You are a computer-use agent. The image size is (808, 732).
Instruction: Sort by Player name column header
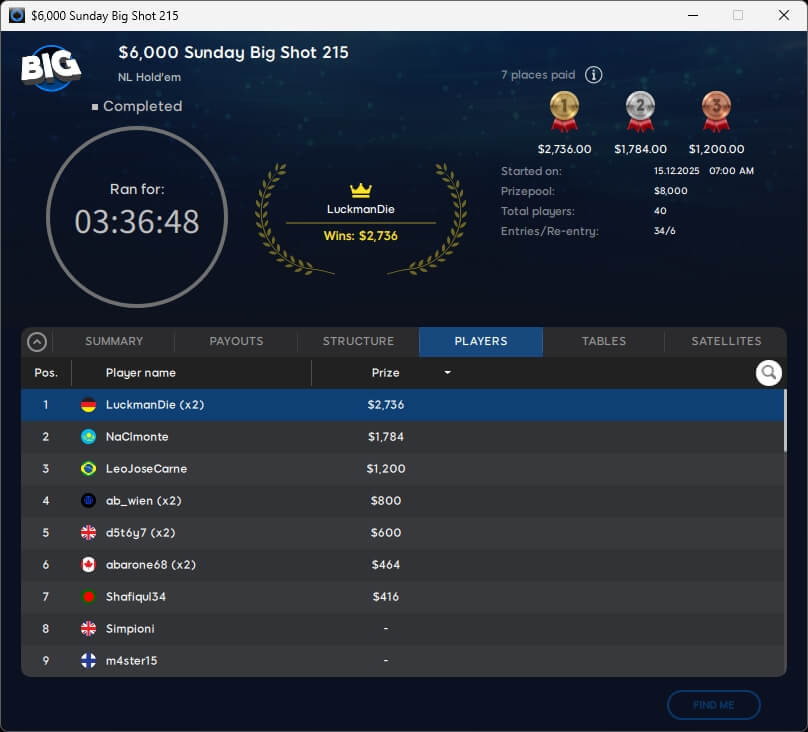[x=141, y=373]
